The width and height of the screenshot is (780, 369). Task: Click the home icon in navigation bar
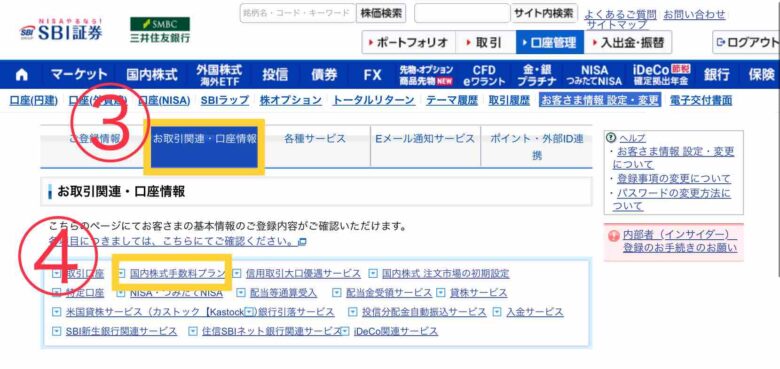[x=22, y=75]
